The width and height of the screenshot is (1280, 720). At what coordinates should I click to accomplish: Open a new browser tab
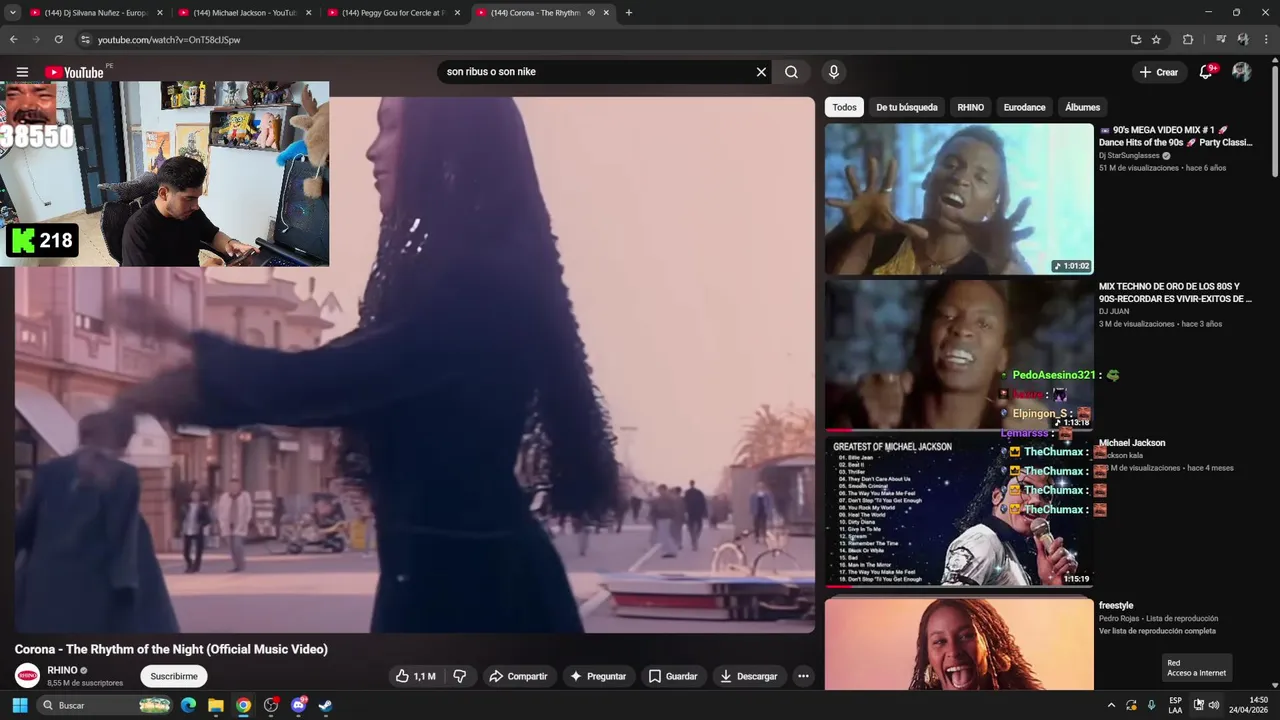628,13
